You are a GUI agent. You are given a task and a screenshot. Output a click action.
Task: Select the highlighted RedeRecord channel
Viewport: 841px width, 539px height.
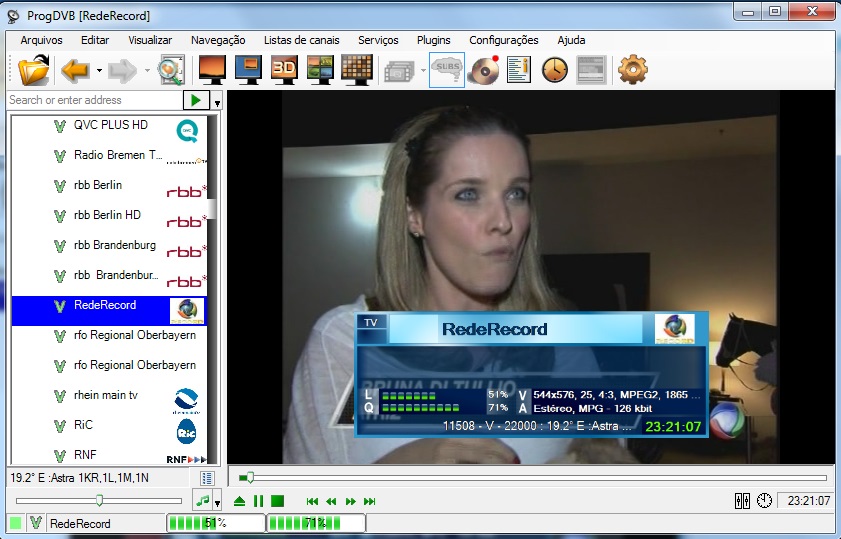click(x=109, y=311)
